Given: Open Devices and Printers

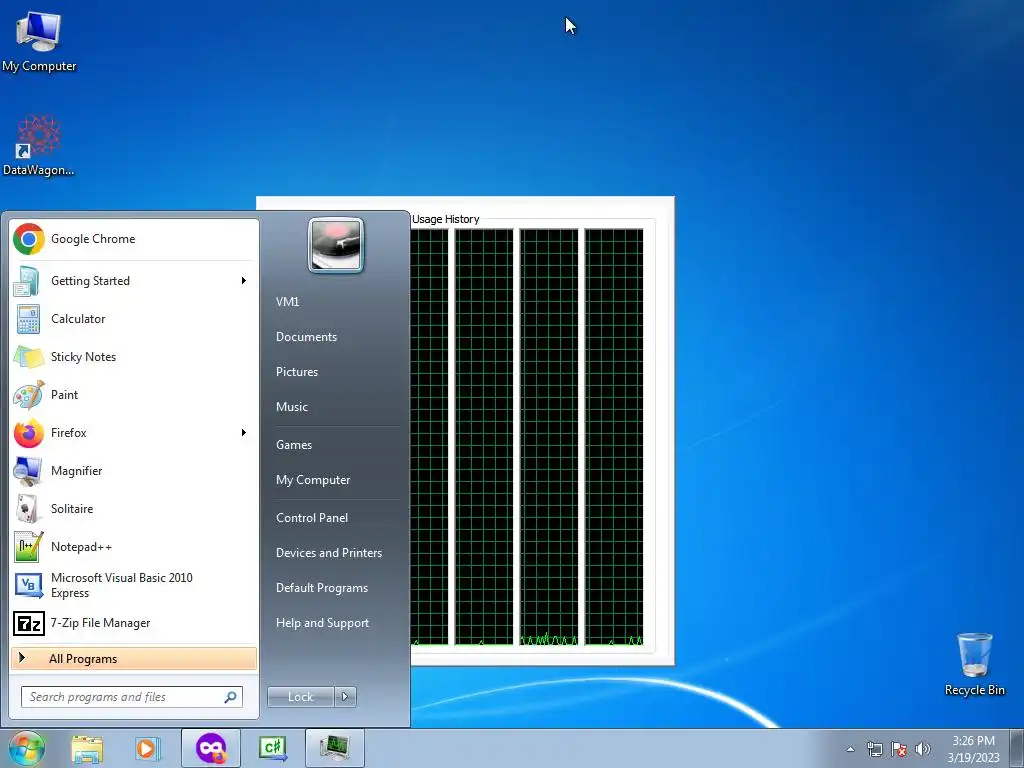Looking at the screenshot, I should click(328, 553).
